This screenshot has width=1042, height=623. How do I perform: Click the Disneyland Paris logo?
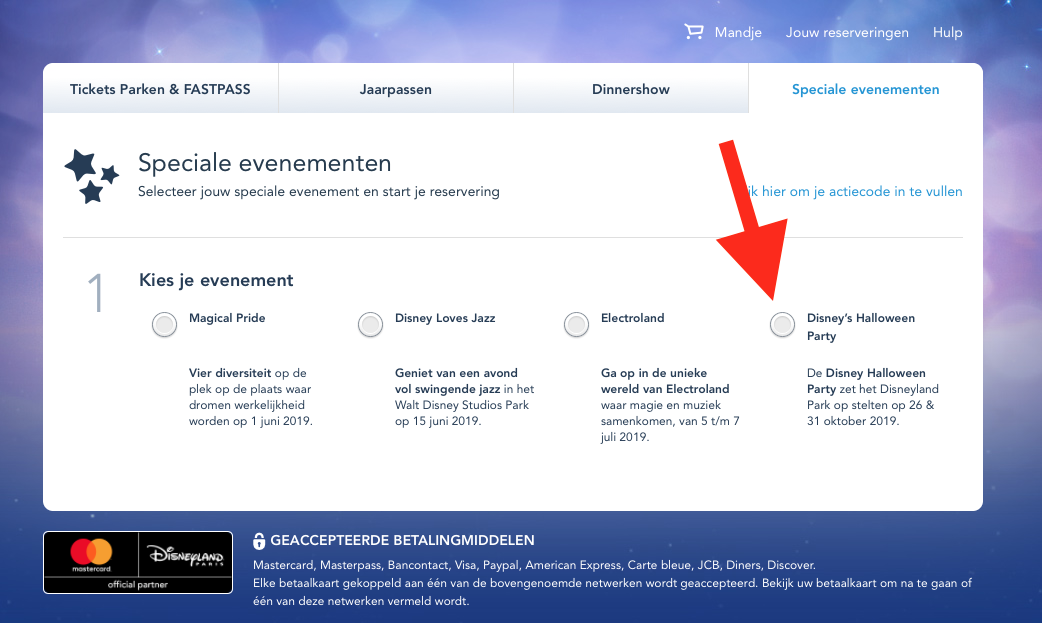coord(185,555)
